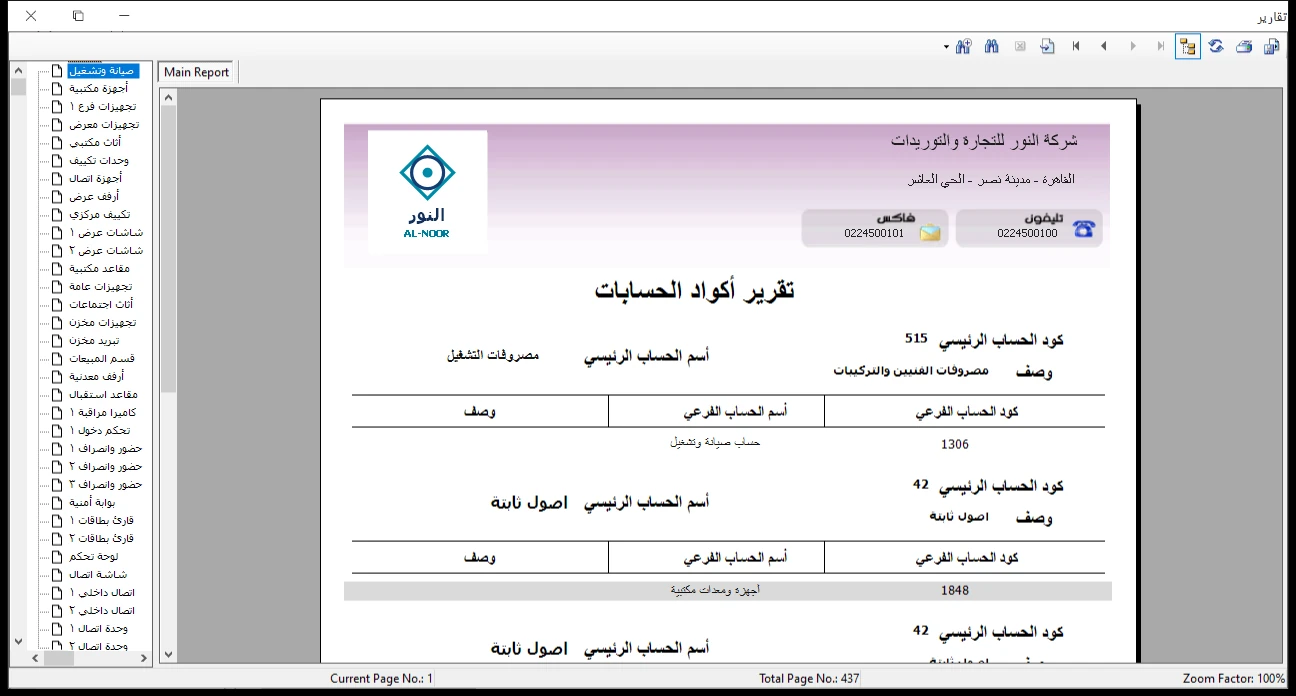The height and width of the screenshot is (696, 1296).
Task: Select أثاث مكتبي in the group tree
Action: click(96, 143)
